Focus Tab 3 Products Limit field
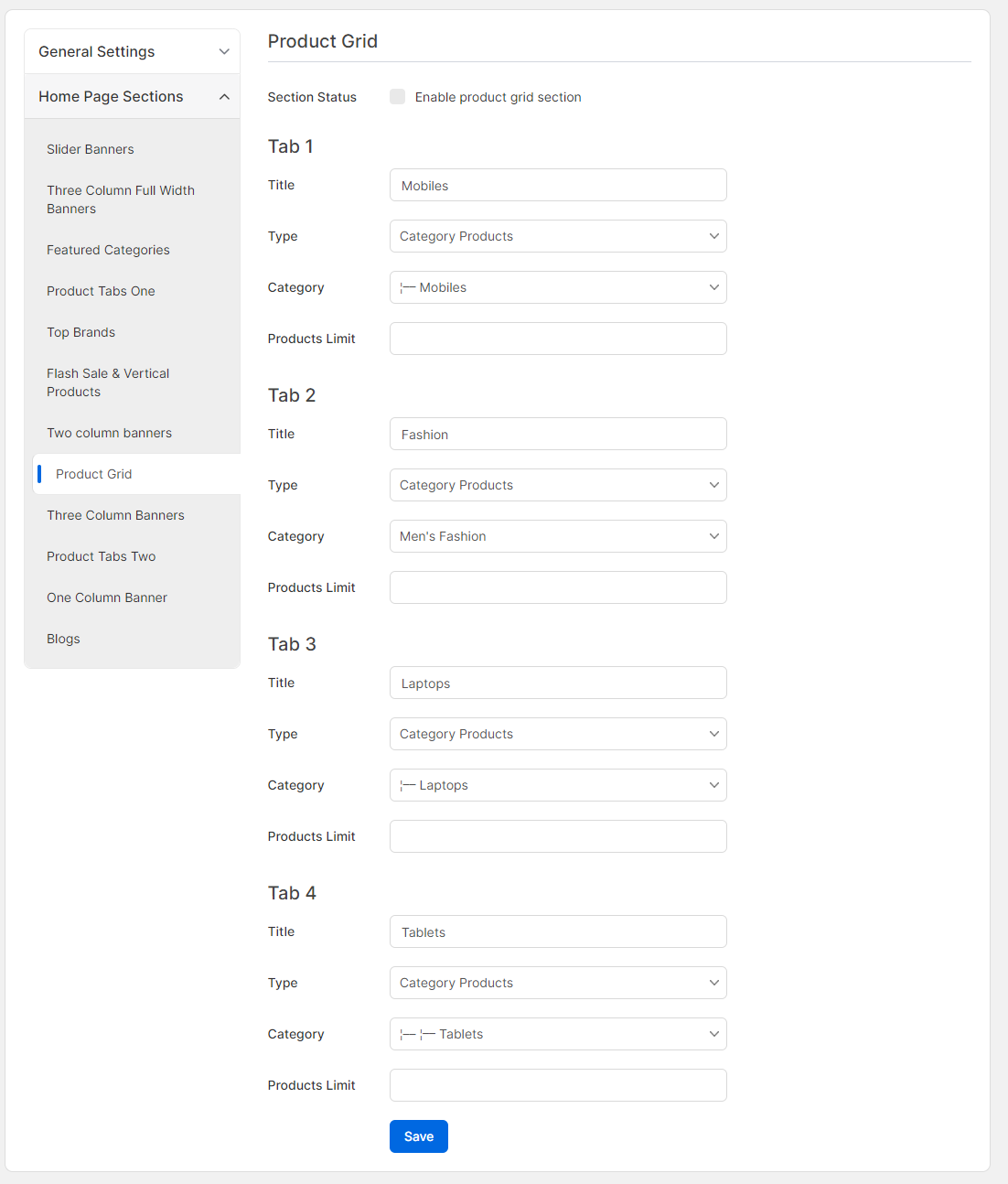 [x=558, y=836]
